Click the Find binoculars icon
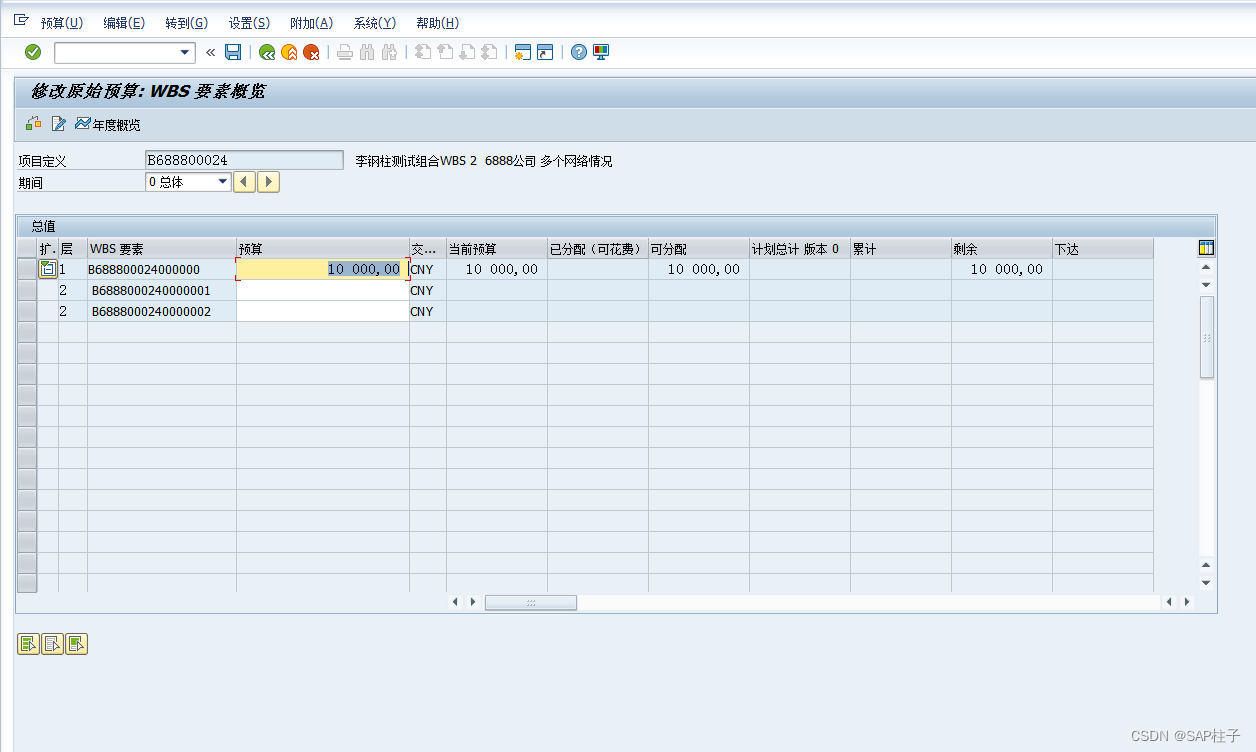 tap(367, 52)
